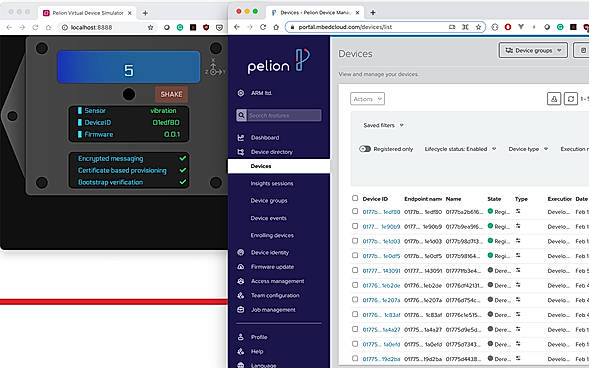Open the Actions dropdown
589x368 pixels.
367,99
